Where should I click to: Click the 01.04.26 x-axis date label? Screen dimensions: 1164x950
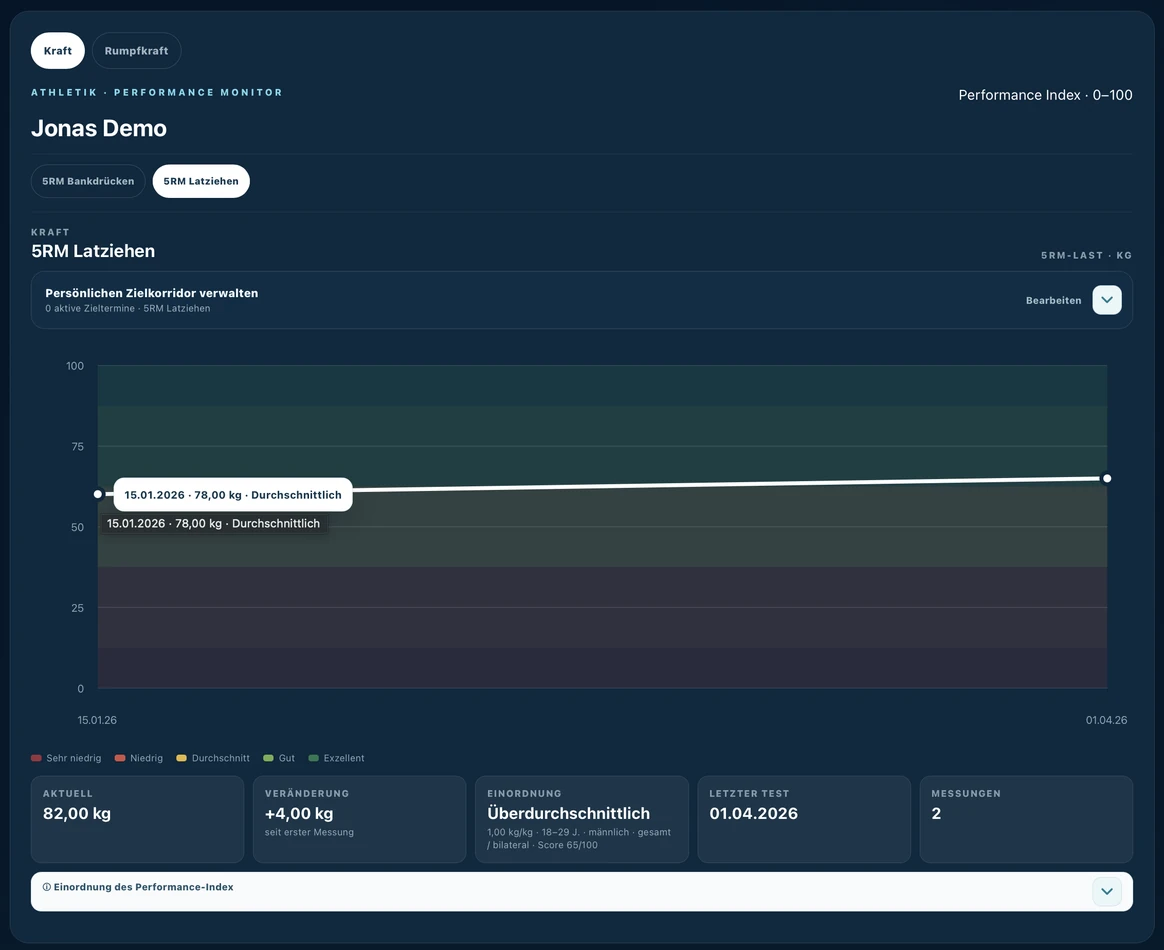1106,720
